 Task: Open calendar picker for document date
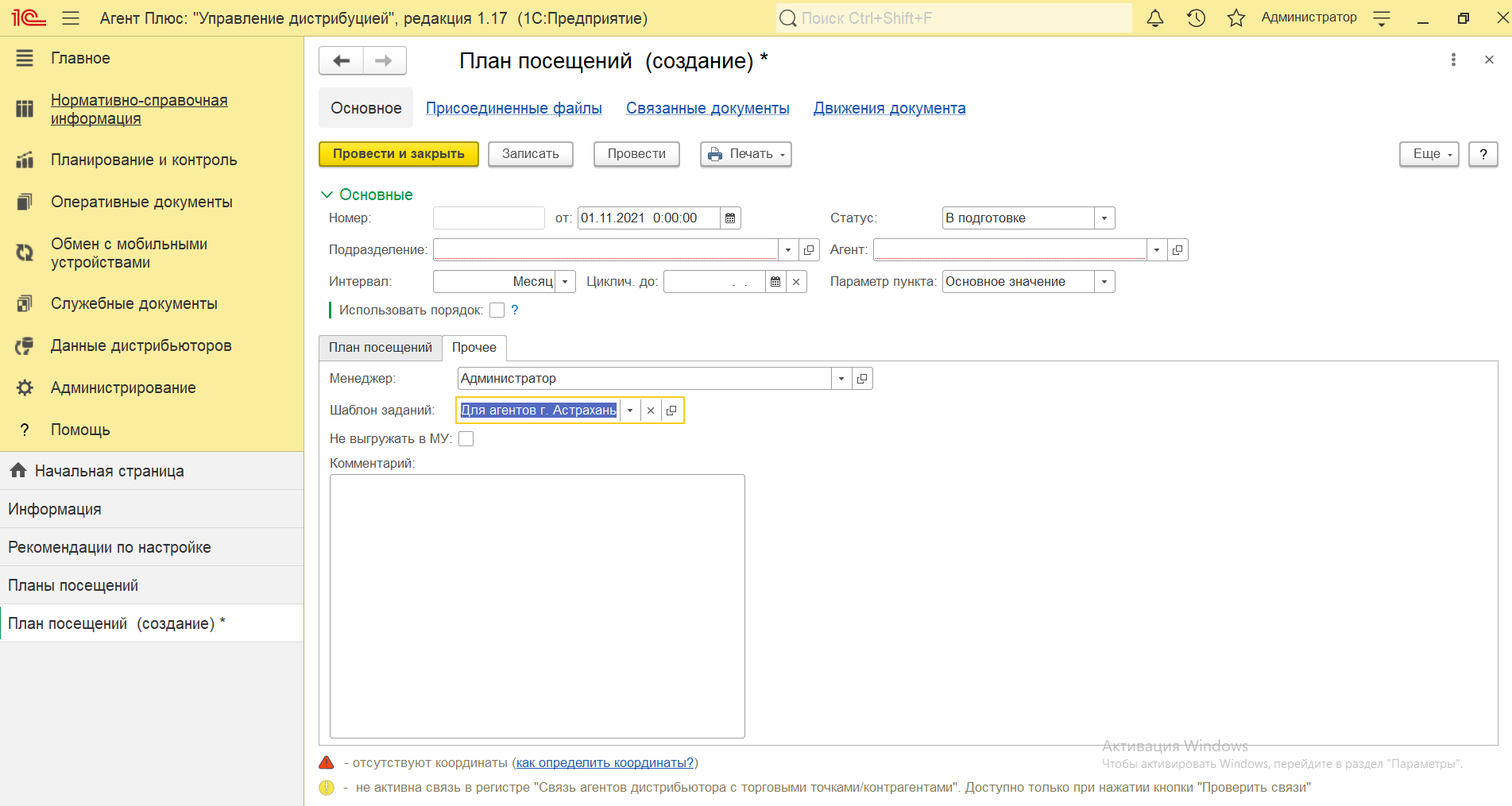point(730,218)
